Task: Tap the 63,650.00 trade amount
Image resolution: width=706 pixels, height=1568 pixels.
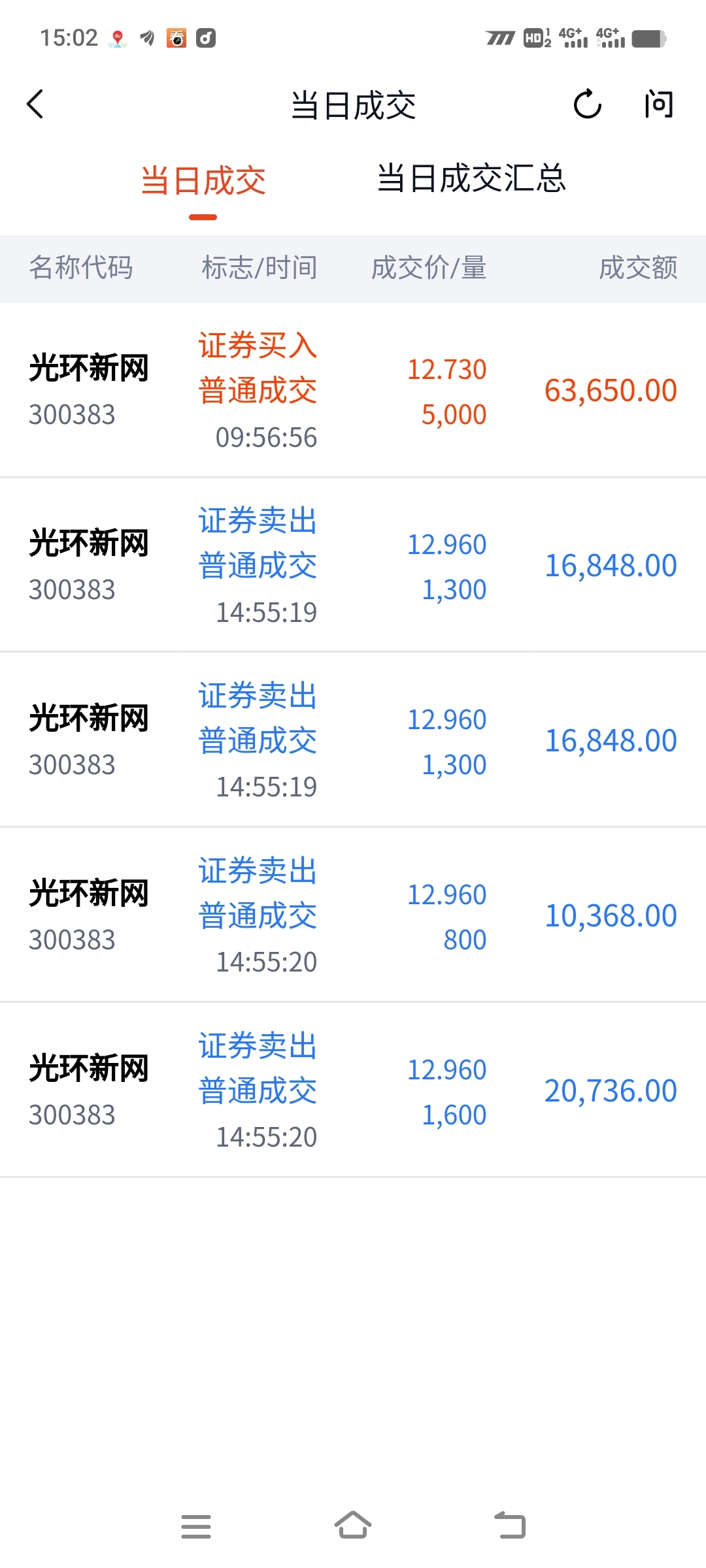Action: pos(611,391)
